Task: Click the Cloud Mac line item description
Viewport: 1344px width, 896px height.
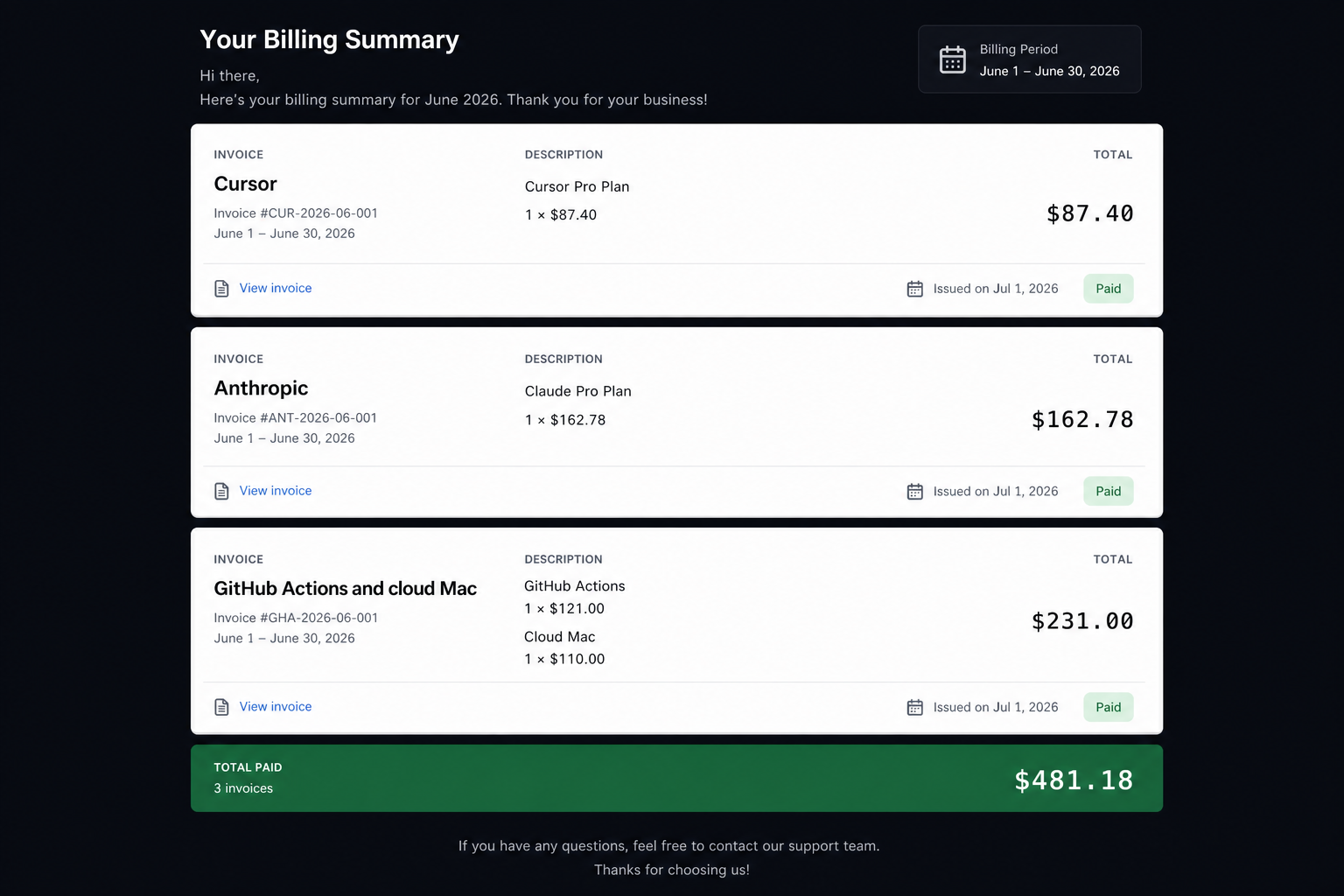Action: [560, 637]
